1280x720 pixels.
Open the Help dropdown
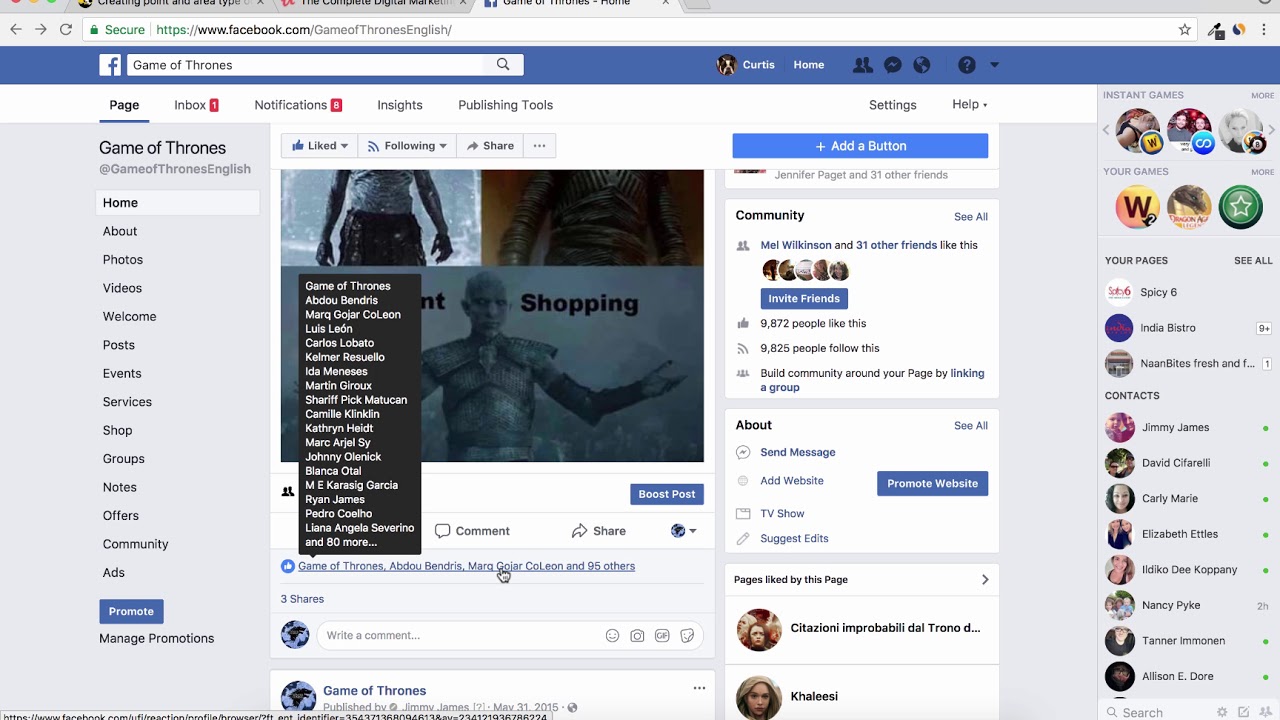coord(969,105)
